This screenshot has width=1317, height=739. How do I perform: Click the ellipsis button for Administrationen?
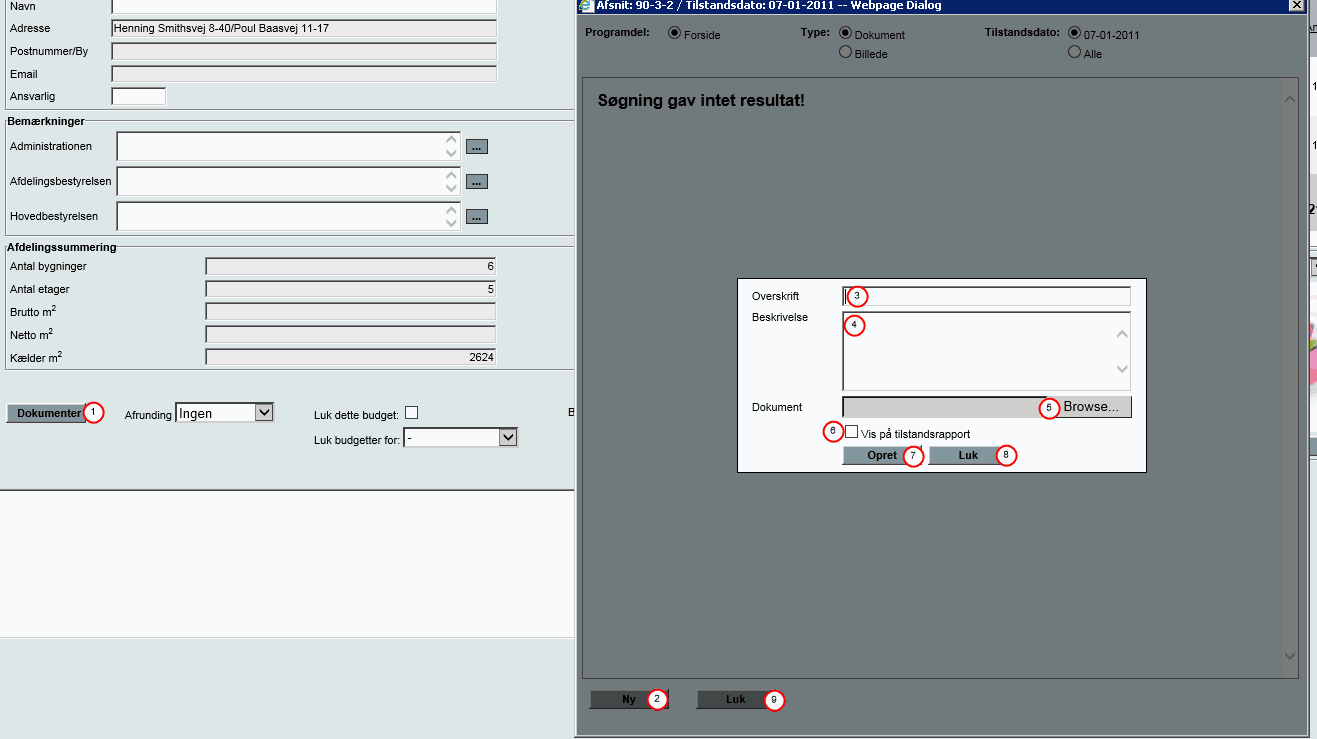[477, 147]
